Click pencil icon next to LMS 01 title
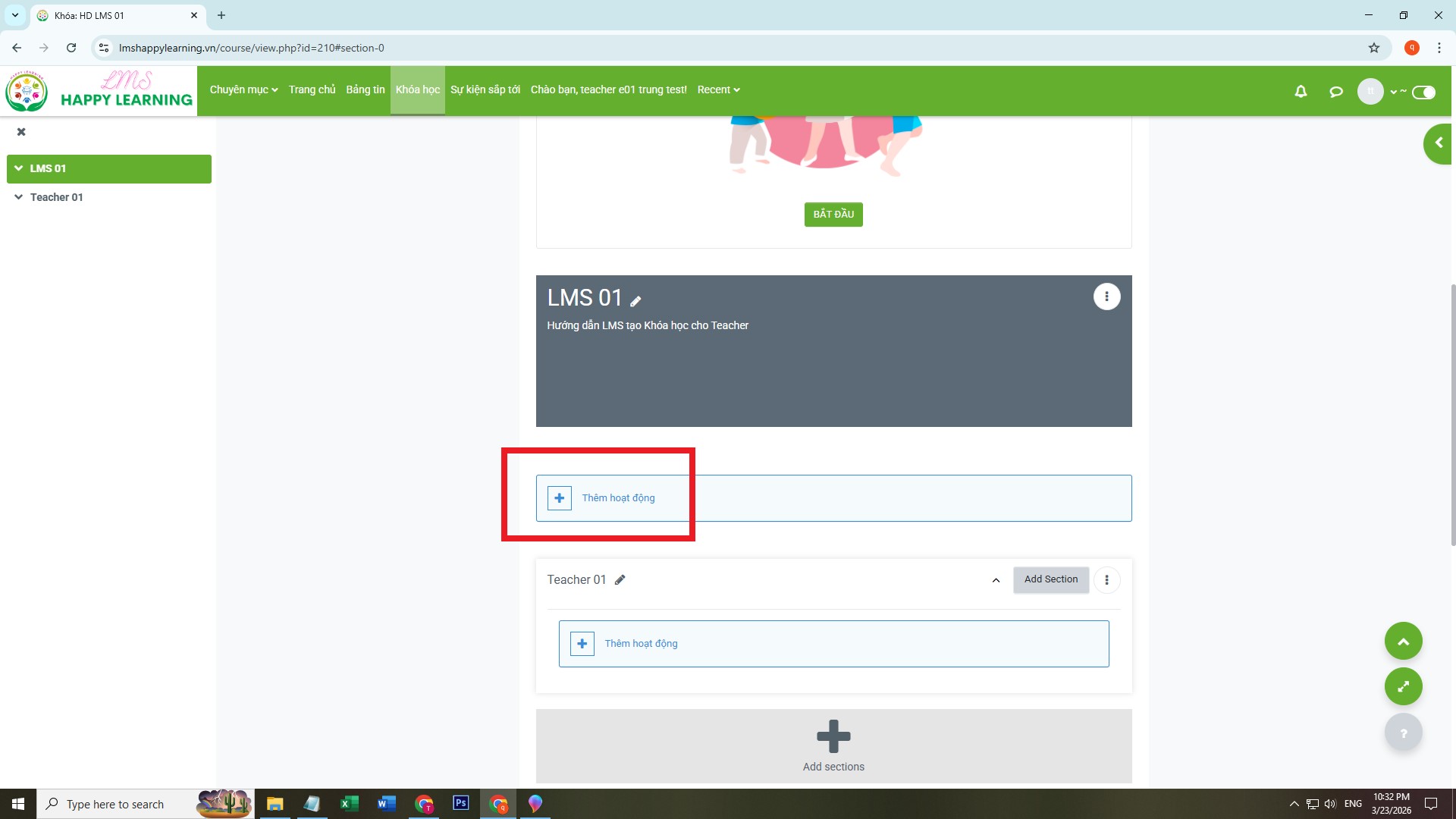 click(635, 301)
